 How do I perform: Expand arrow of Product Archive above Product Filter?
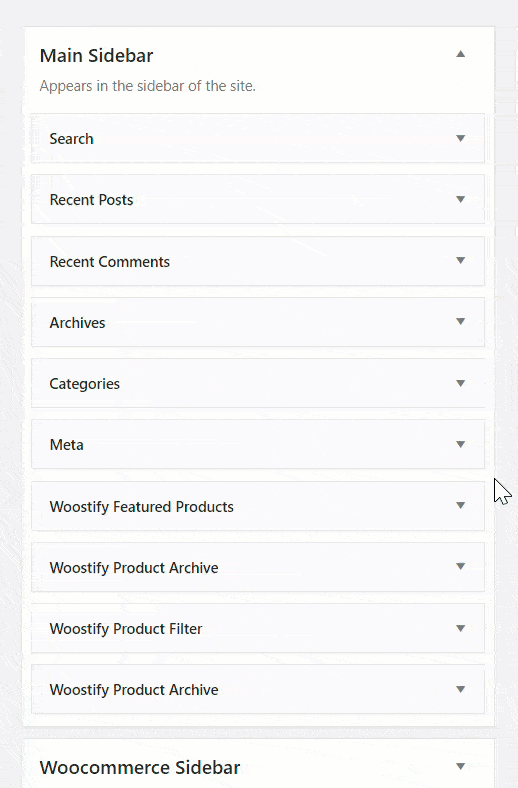(x=460, y=566)
